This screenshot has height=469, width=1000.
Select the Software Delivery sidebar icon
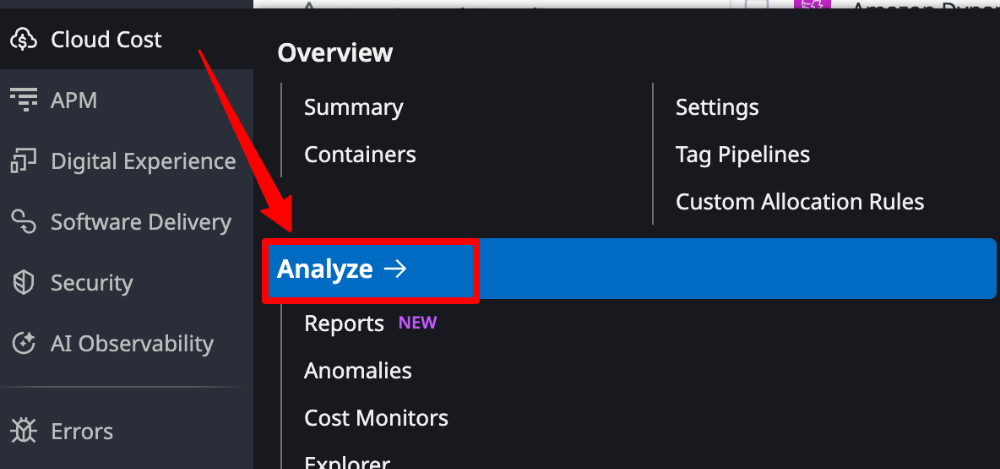[23, 222]
